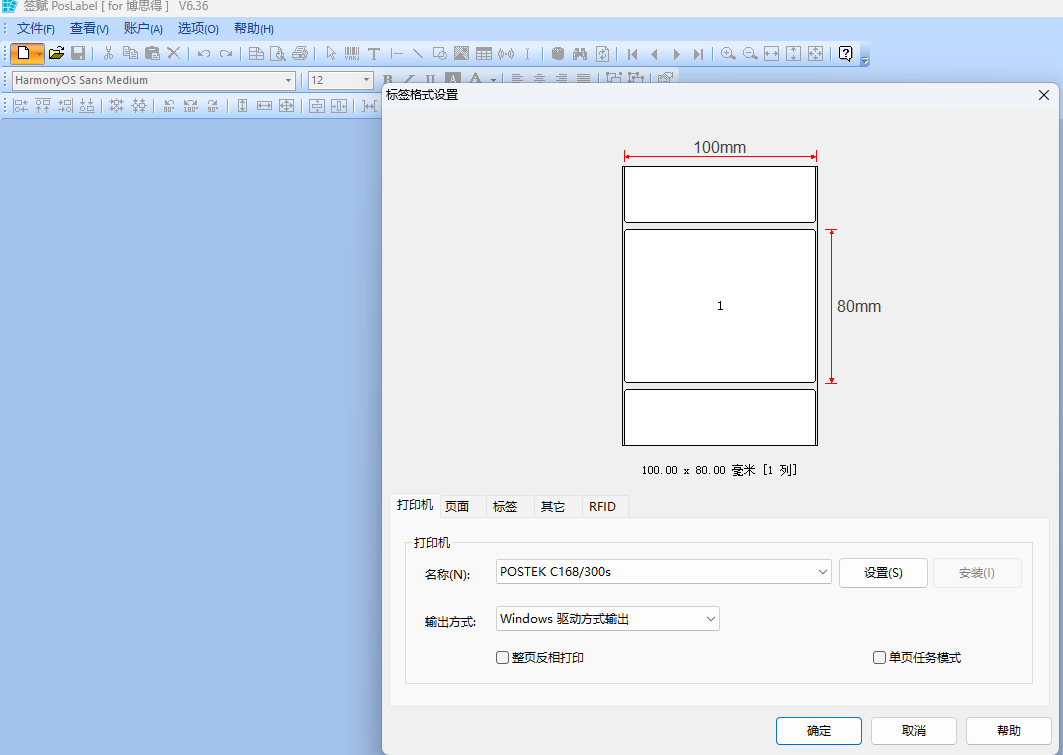Go to first record icon
1063x755 pixels.
coord(633,54)
